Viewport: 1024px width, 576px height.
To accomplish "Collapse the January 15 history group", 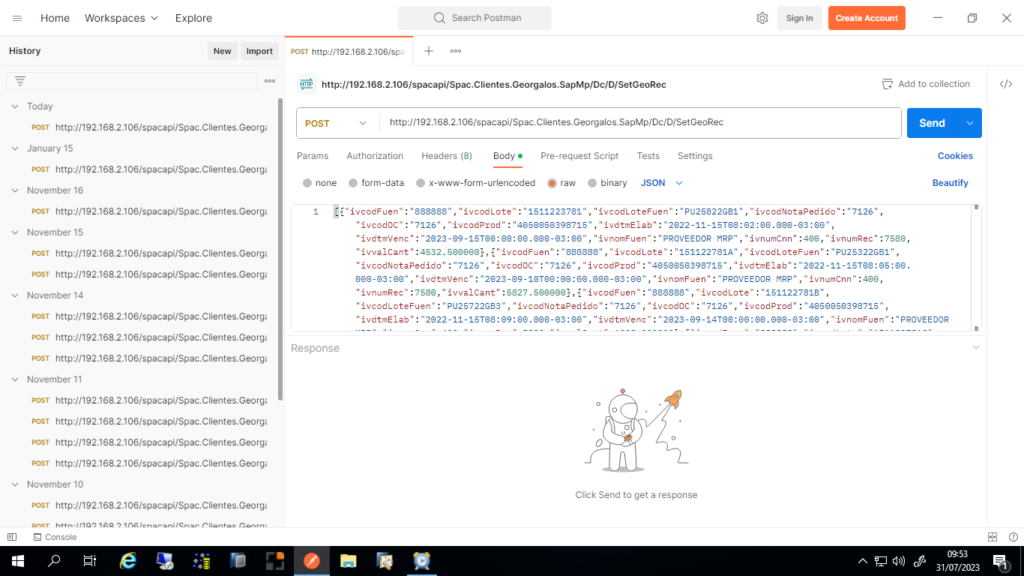I will click(15, 149).
